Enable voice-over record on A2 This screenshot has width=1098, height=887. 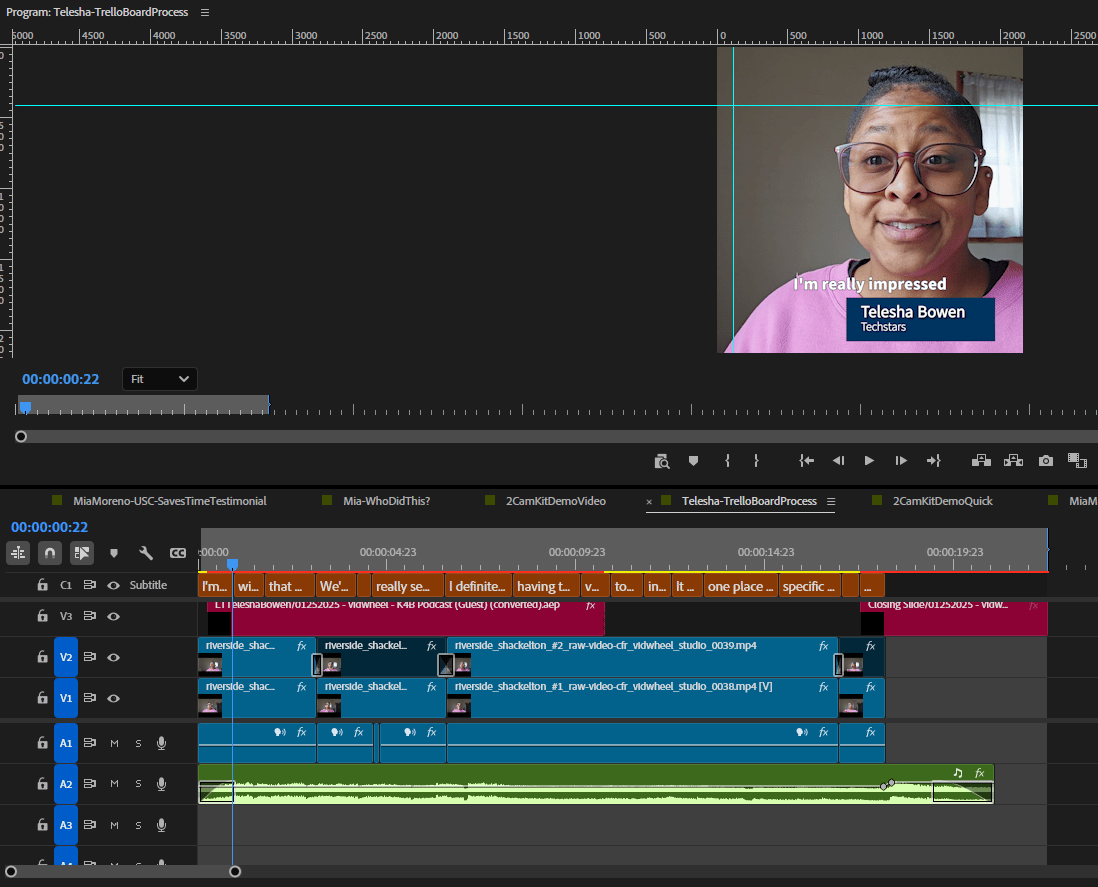pos(162,784)
